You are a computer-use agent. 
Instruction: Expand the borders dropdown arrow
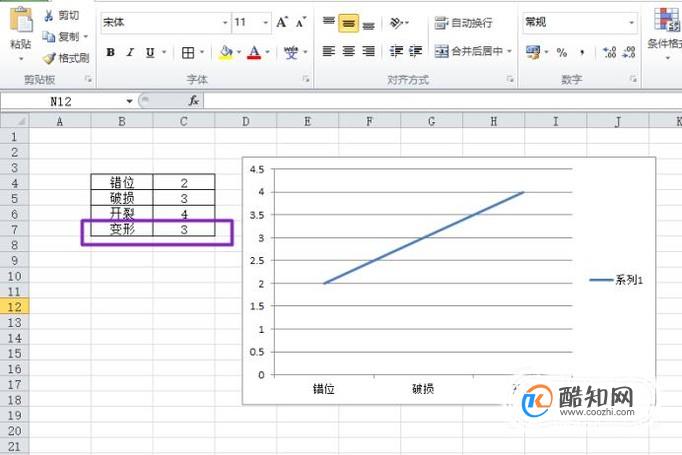coord(202,53)
